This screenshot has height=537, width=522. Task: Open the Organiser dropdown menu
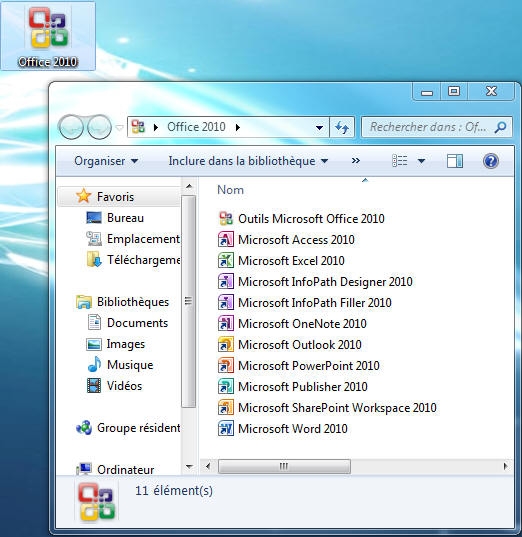(x=106, y=161)
